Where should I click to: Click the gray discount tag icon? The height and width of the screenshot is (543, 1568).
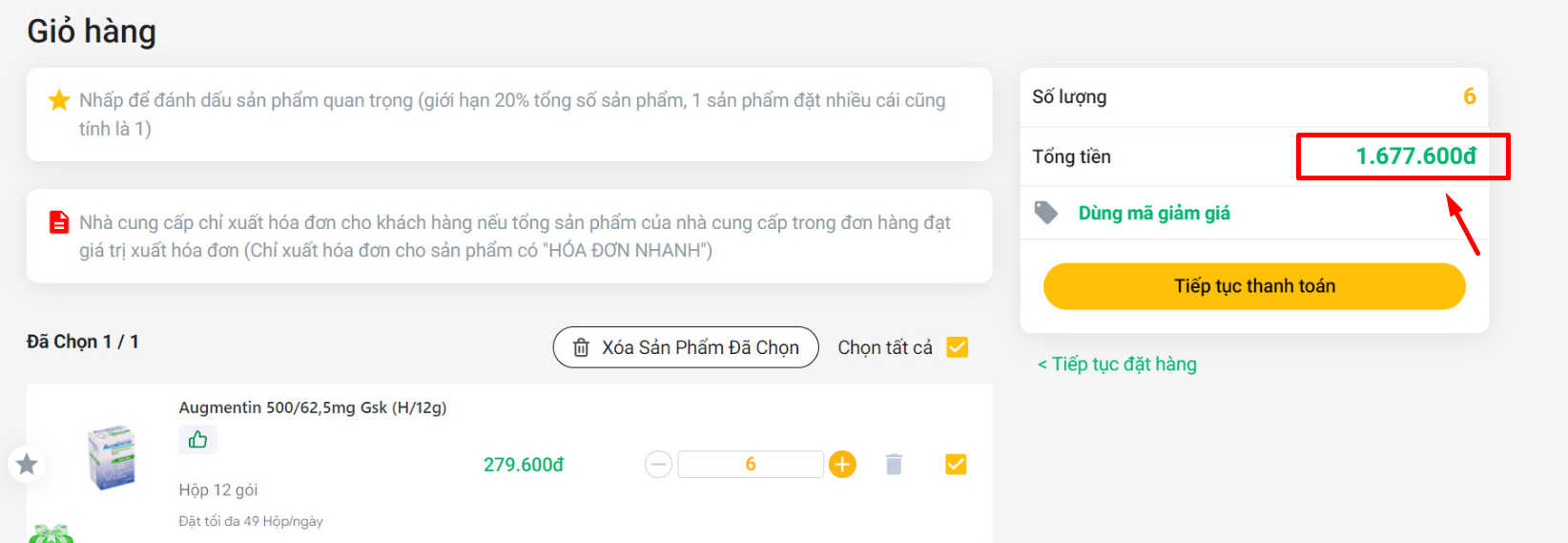[1046, 213]
